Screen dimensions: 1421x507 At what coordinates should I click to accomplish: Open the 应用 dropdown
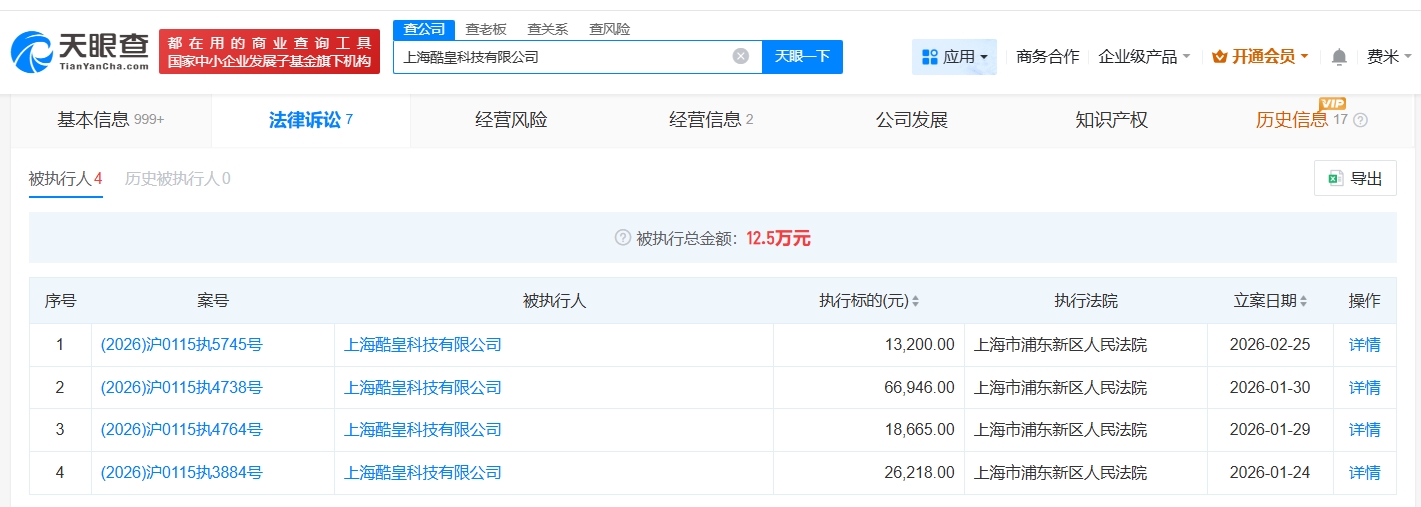pyautogui.click(x=954, y=57)
